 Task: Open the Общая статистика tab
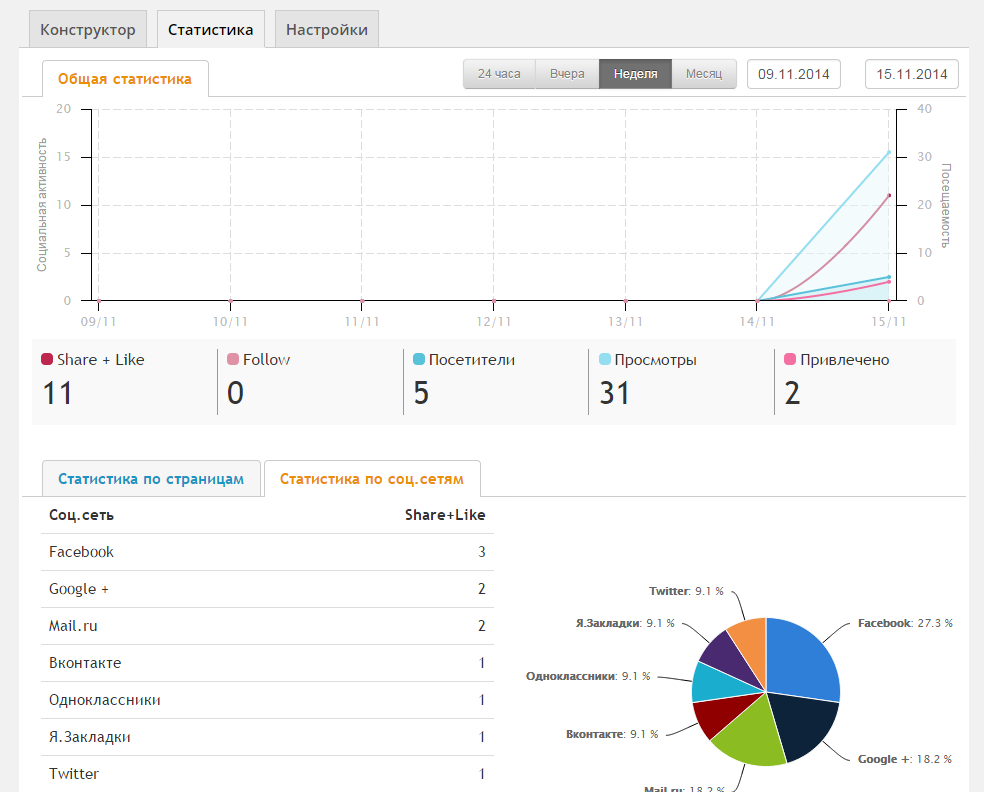point(125,79)
